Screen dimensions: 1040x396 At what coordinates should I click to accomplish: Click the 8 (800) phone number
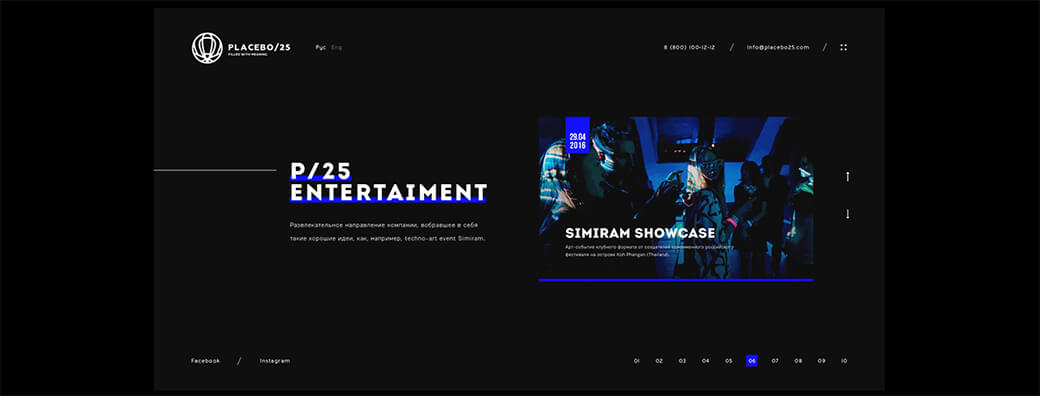tap(689, 47)
